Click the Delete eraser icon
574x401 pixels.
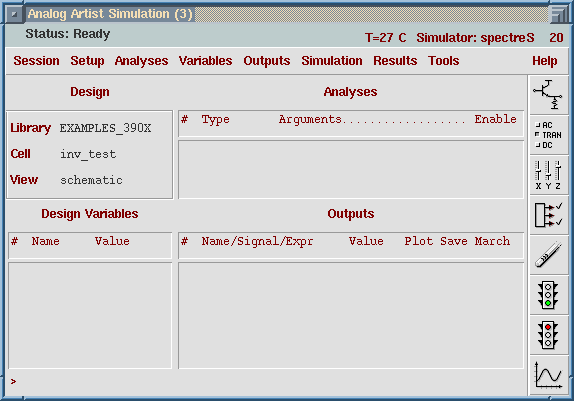(548, 255)
